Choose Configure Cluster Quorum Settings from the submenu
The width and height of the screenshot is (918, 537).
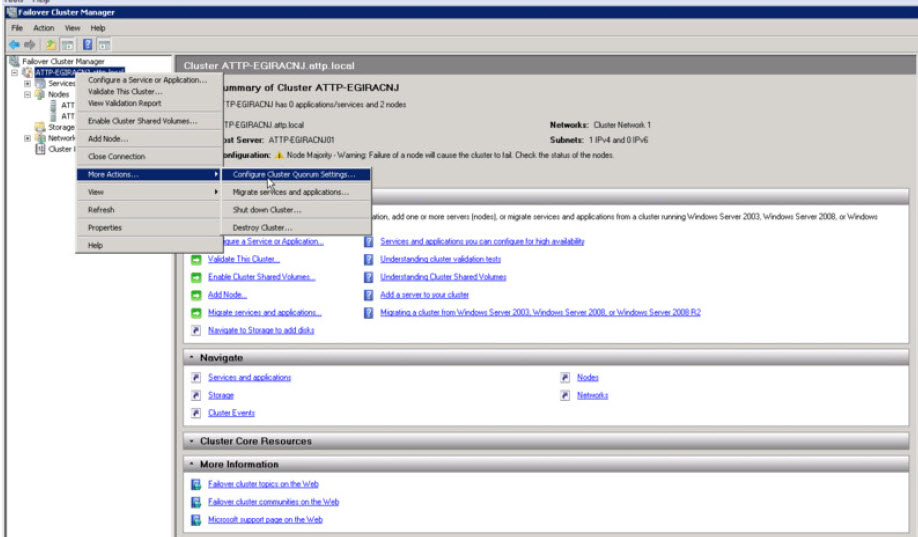tap(296, 175)
